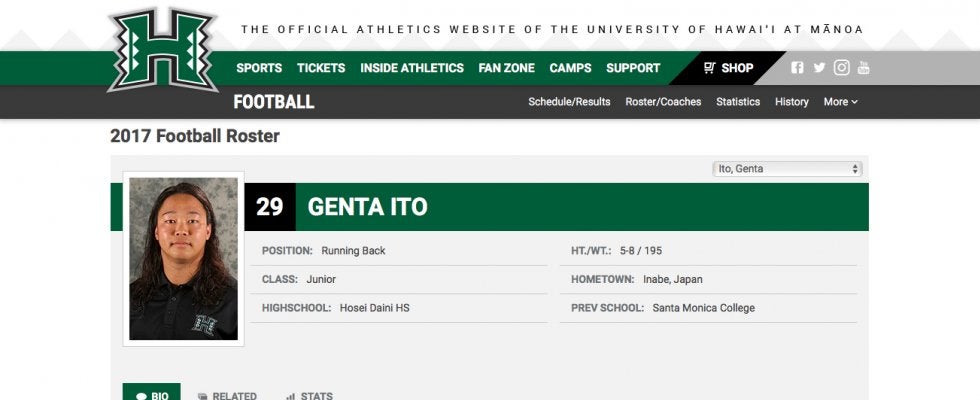This screenshot has height=400, width=980.
Task: Open the Tickets menu
Action: coord(321,68)
